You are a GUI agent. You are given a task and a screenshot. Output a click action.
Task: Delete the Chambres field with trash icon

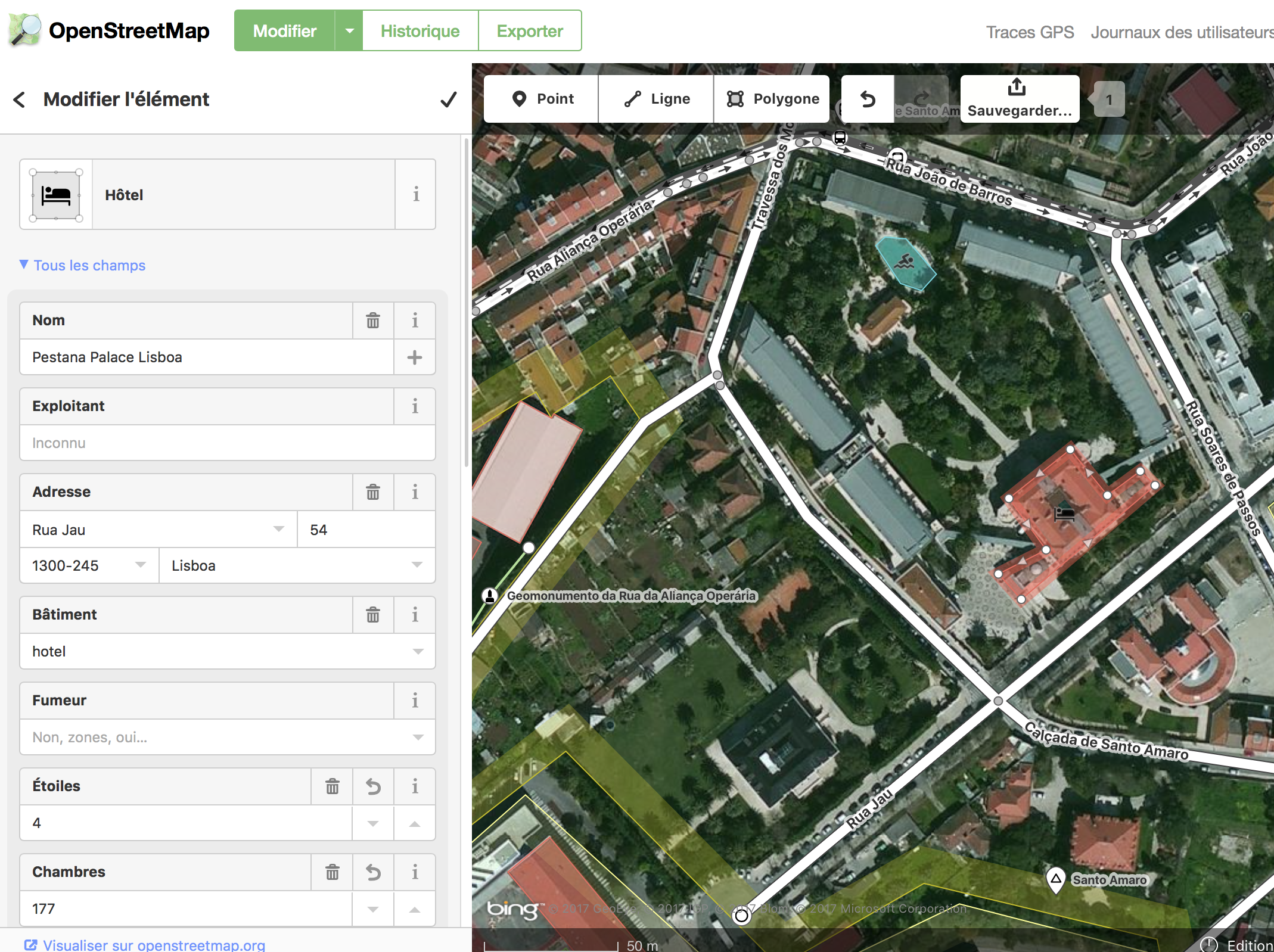(x=333, y=872)
